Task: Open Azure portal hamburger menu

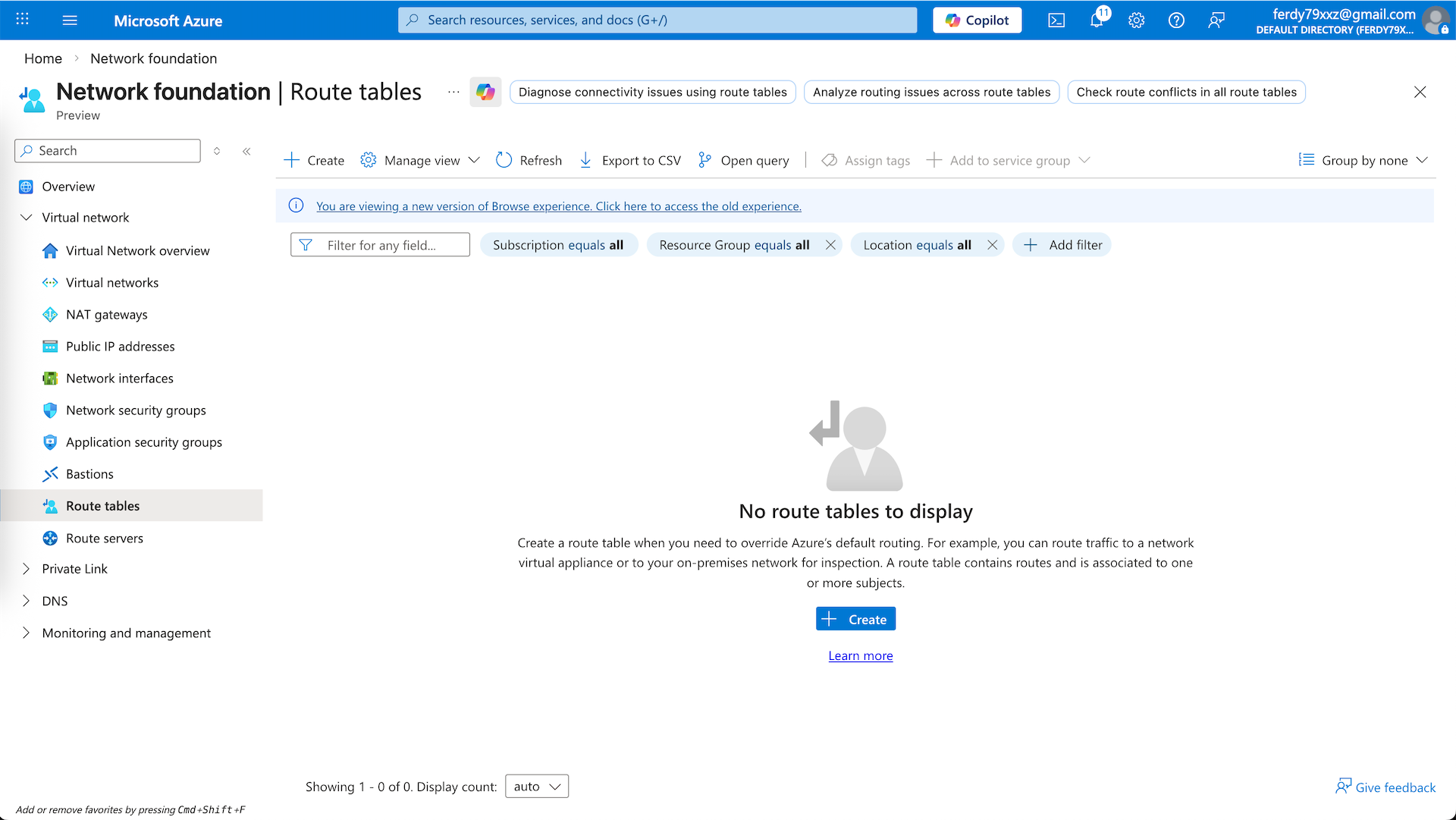Action: point(70,20)
